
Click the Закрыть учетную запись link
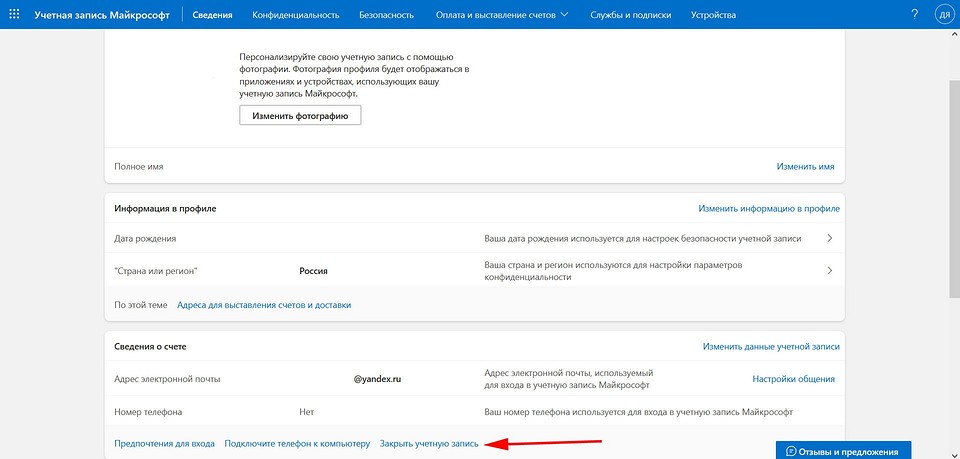tap(429, 444)
